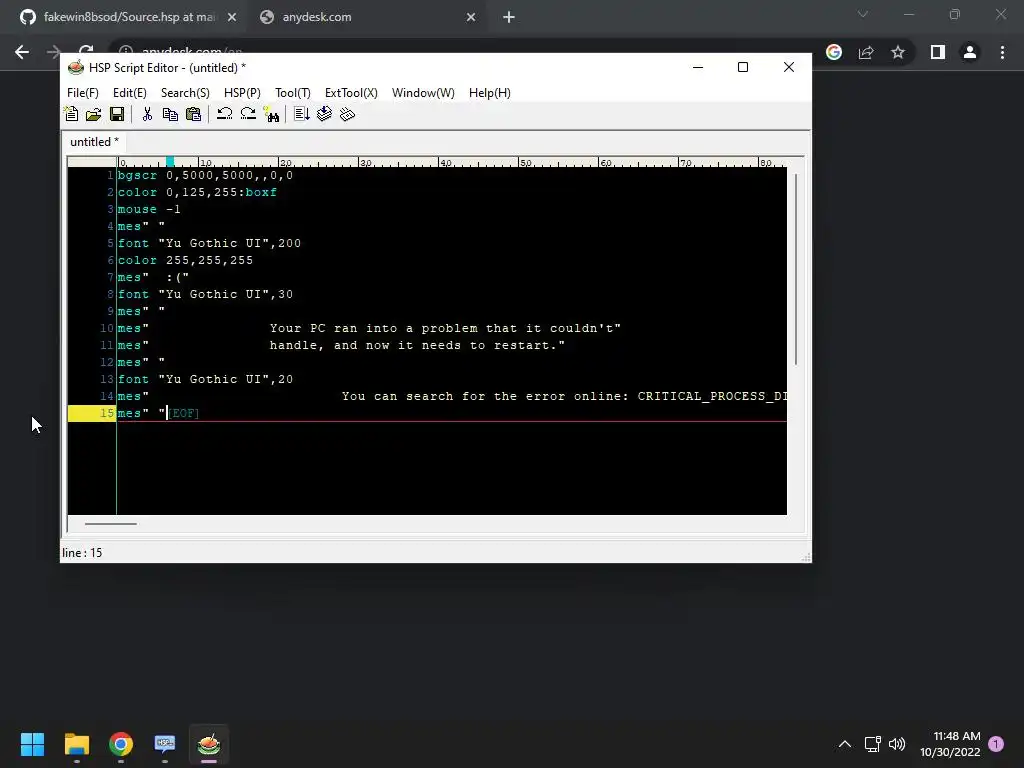Screen dimensions: 1024x768
Task: Click line number 15 in the gutter
Action: 106,413
